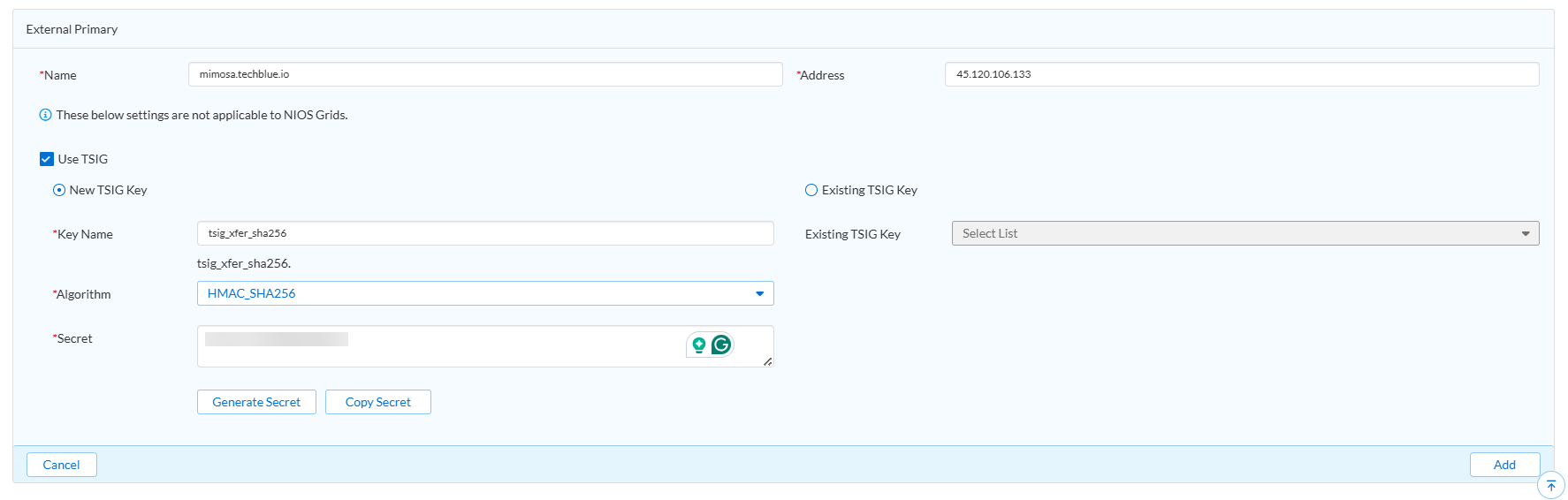Select the New TSIG Key radio button
1568x500 pixels.
point(59,190)
